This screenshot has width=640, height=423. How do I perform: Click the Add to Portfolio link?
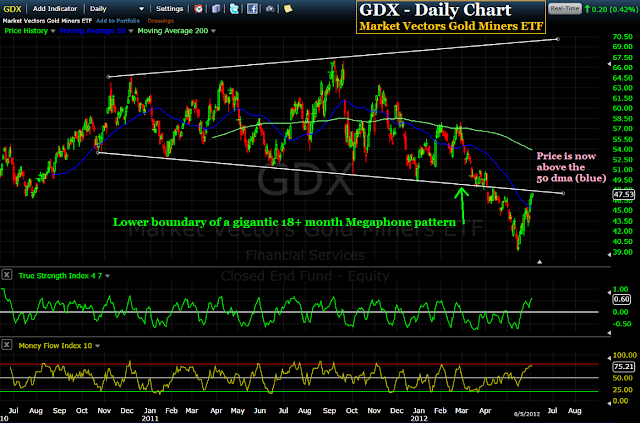[118, 20]
